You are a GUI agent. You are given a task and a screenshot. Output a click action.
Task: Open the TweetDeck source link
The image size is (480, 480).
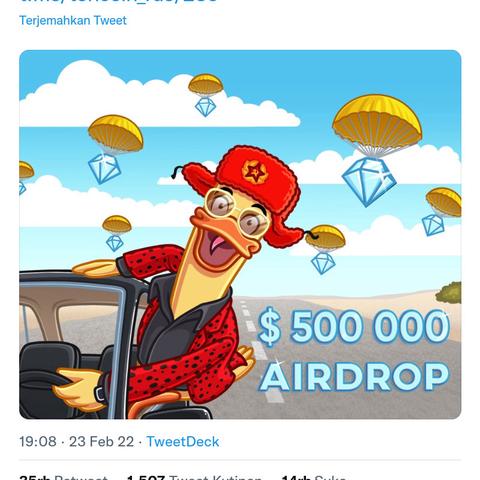click(x=183, y=441)
